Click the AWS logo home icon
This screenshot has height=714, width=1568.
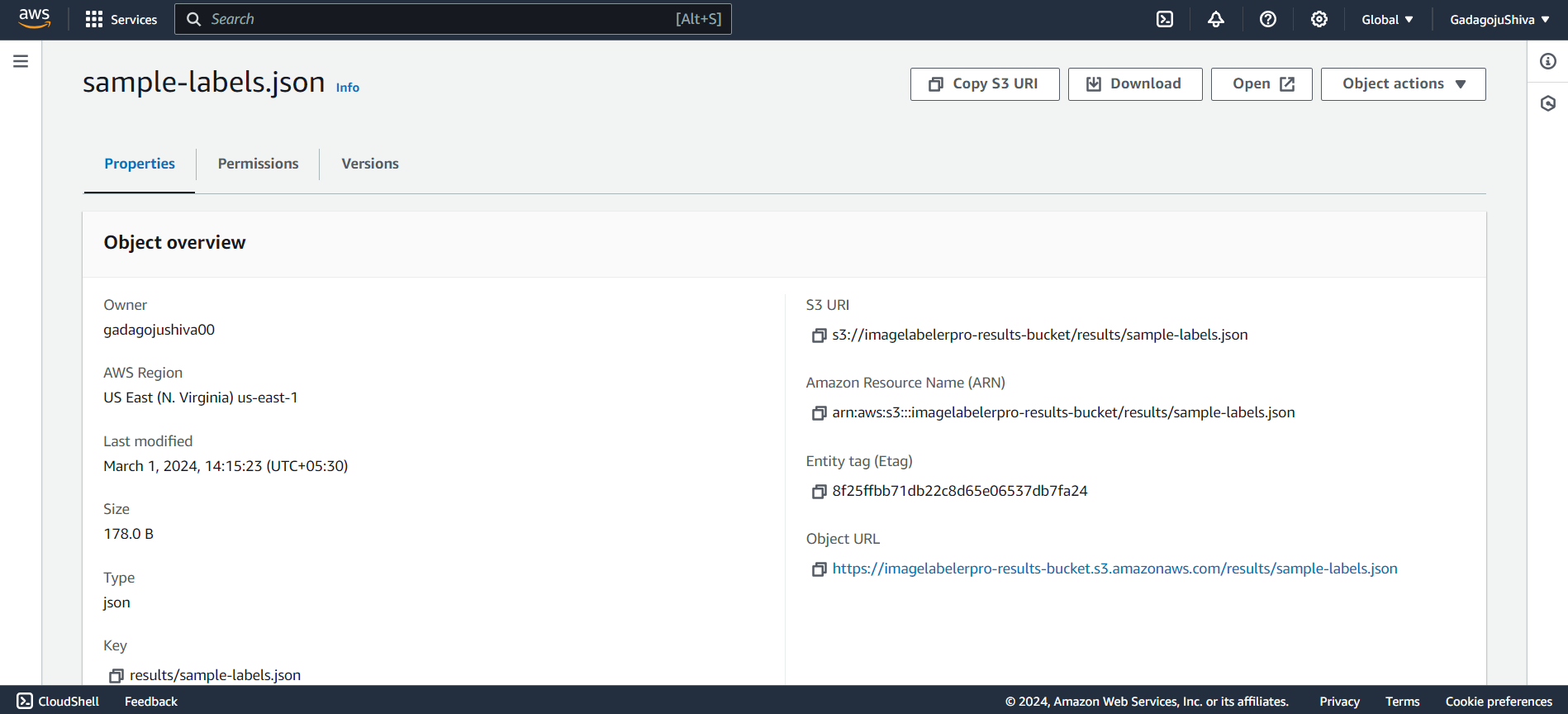pos(35,19)
